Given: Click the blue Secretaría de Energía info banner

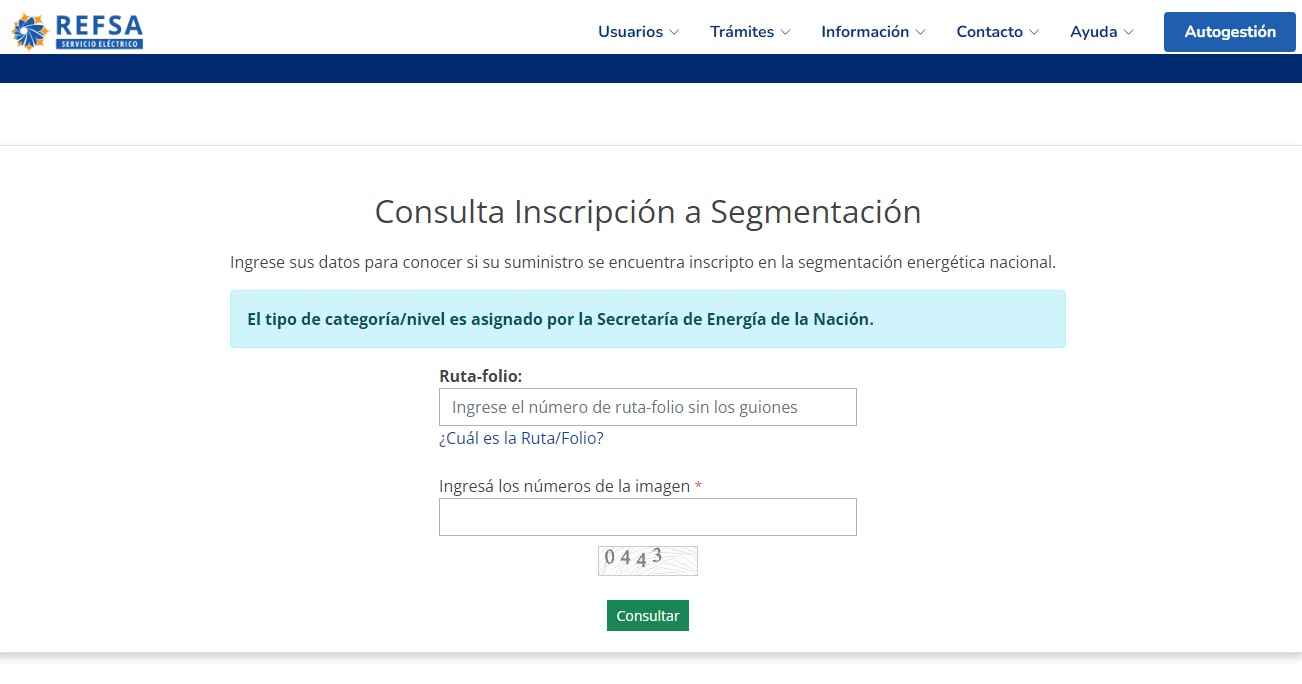Looking at the screenshot, I should pyautogui.click(x=647, y=319).
